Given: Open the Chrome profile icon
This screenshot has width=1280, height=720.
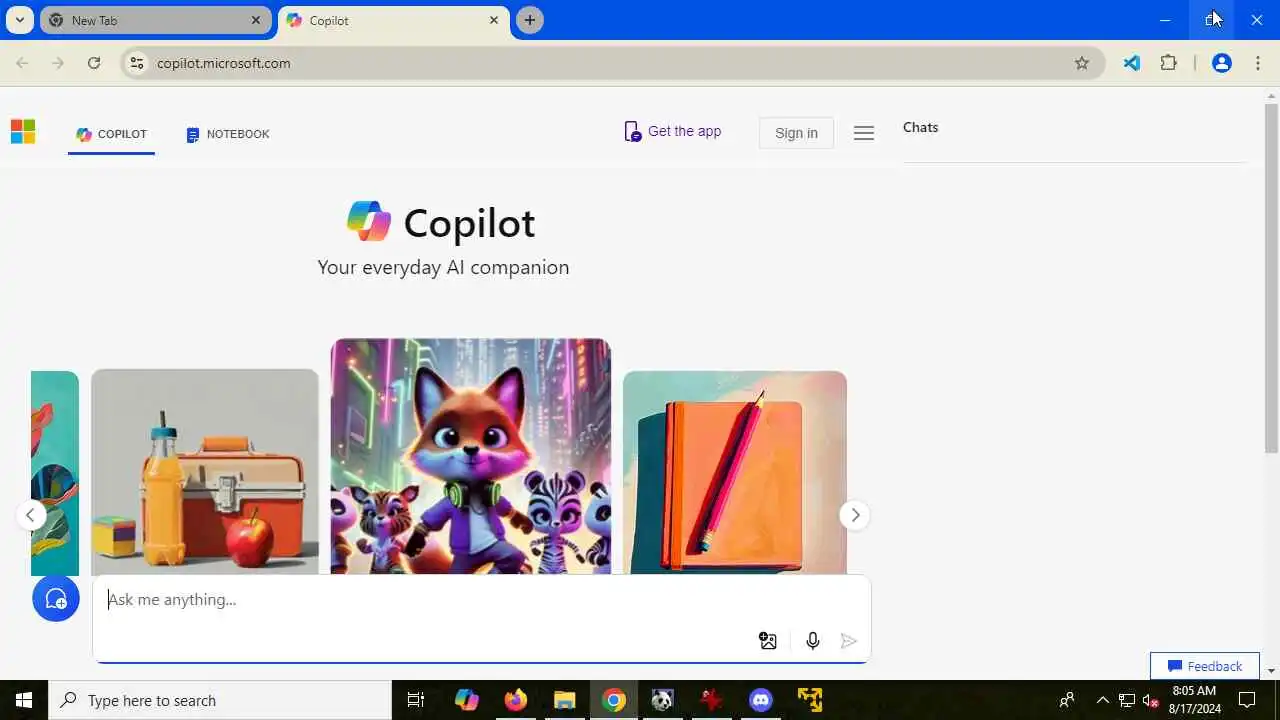Looking at the screenshot, I should (1221, 63).
